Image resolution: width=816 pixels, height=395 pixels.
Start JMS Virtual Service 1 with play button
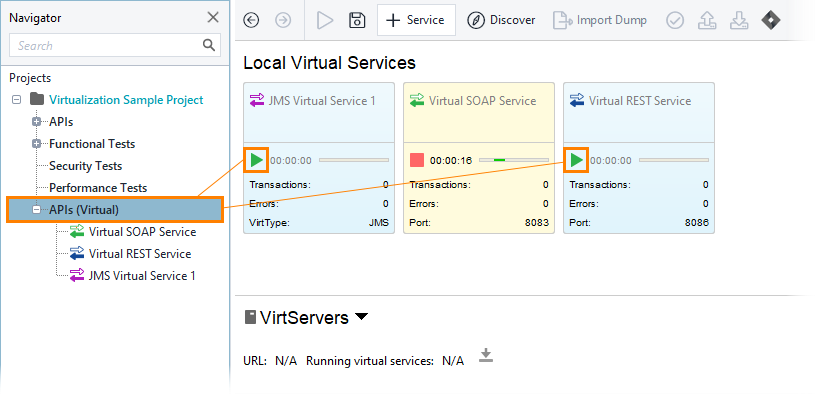(x=256, y=160)
